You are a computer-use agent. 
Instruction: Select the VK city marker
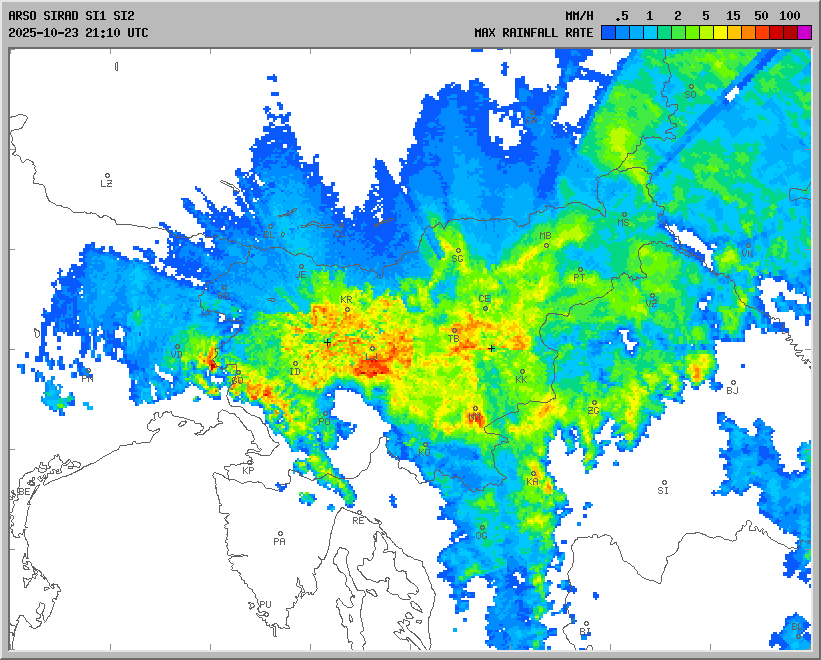pos(747,245)
